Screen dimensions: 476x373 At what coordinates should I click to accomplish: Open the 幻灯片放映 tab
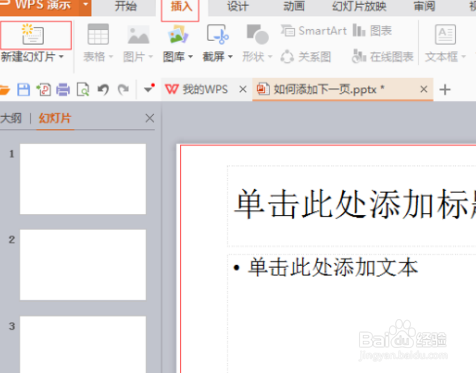pyautogui.click(x=359, y=6)
